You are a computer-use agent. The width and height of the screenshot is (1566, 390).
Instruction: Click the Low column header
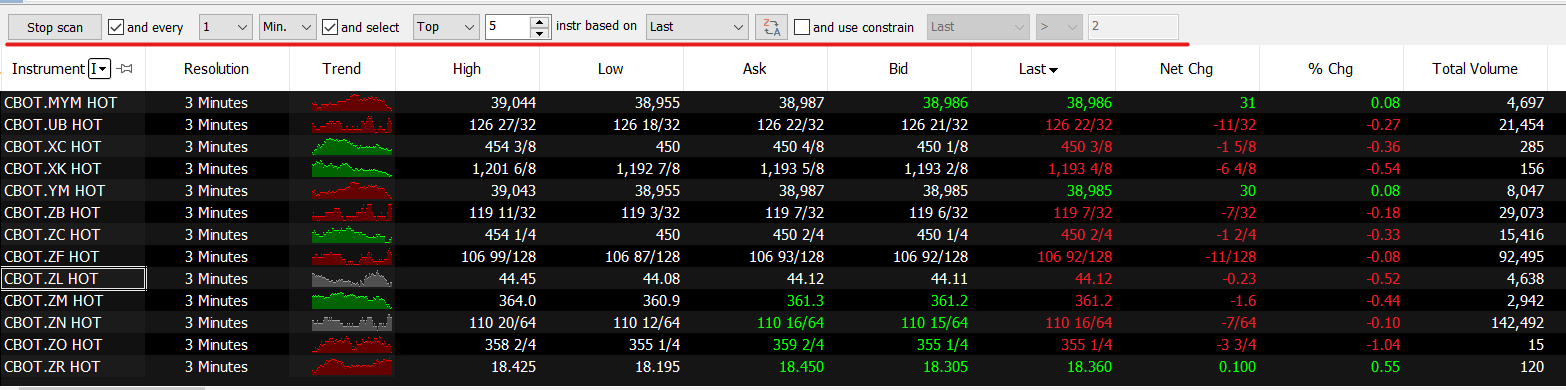pos(611,69)
